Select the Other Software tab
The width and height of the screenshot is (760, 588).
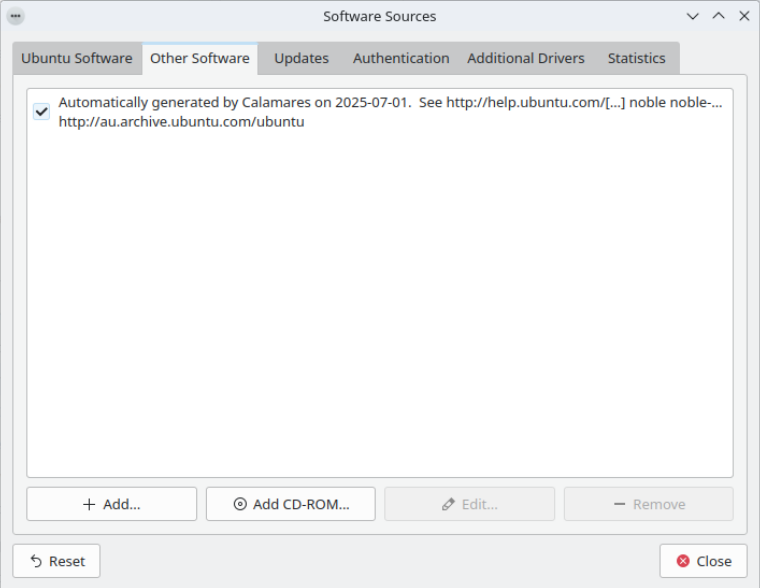click(x=200, y=58)
